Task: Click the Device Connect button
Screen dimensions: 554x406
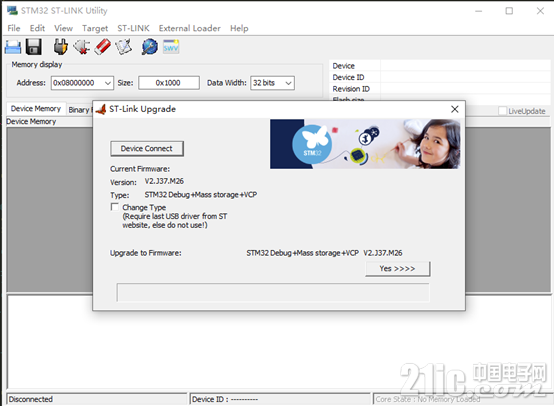Action: [147, 149]
